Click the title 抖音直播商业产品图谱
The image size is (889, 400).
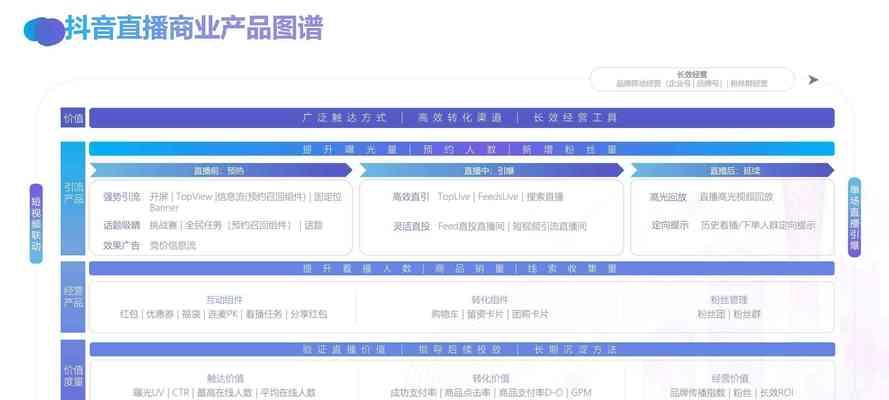194,28
